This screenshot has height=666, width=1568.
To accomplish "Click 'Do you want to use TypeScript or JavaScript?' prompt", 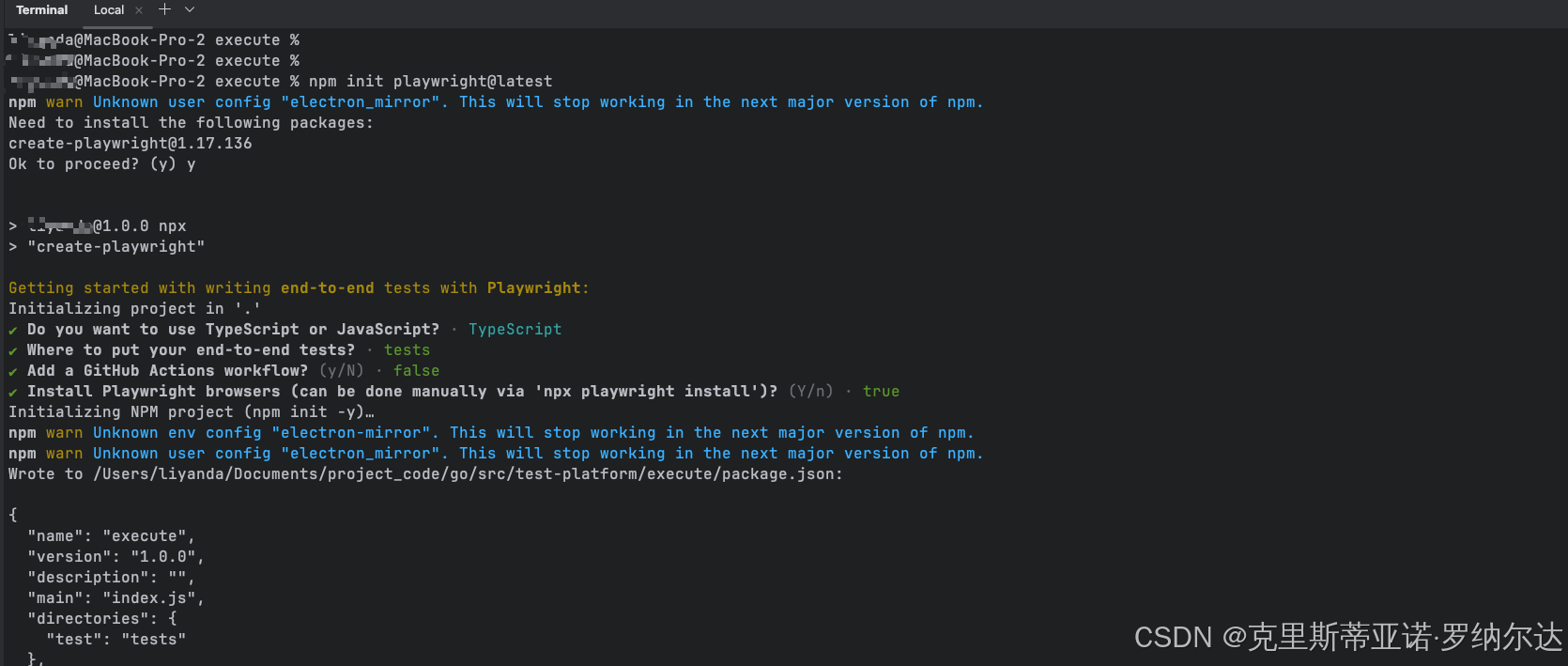I will tap(233, 330).
